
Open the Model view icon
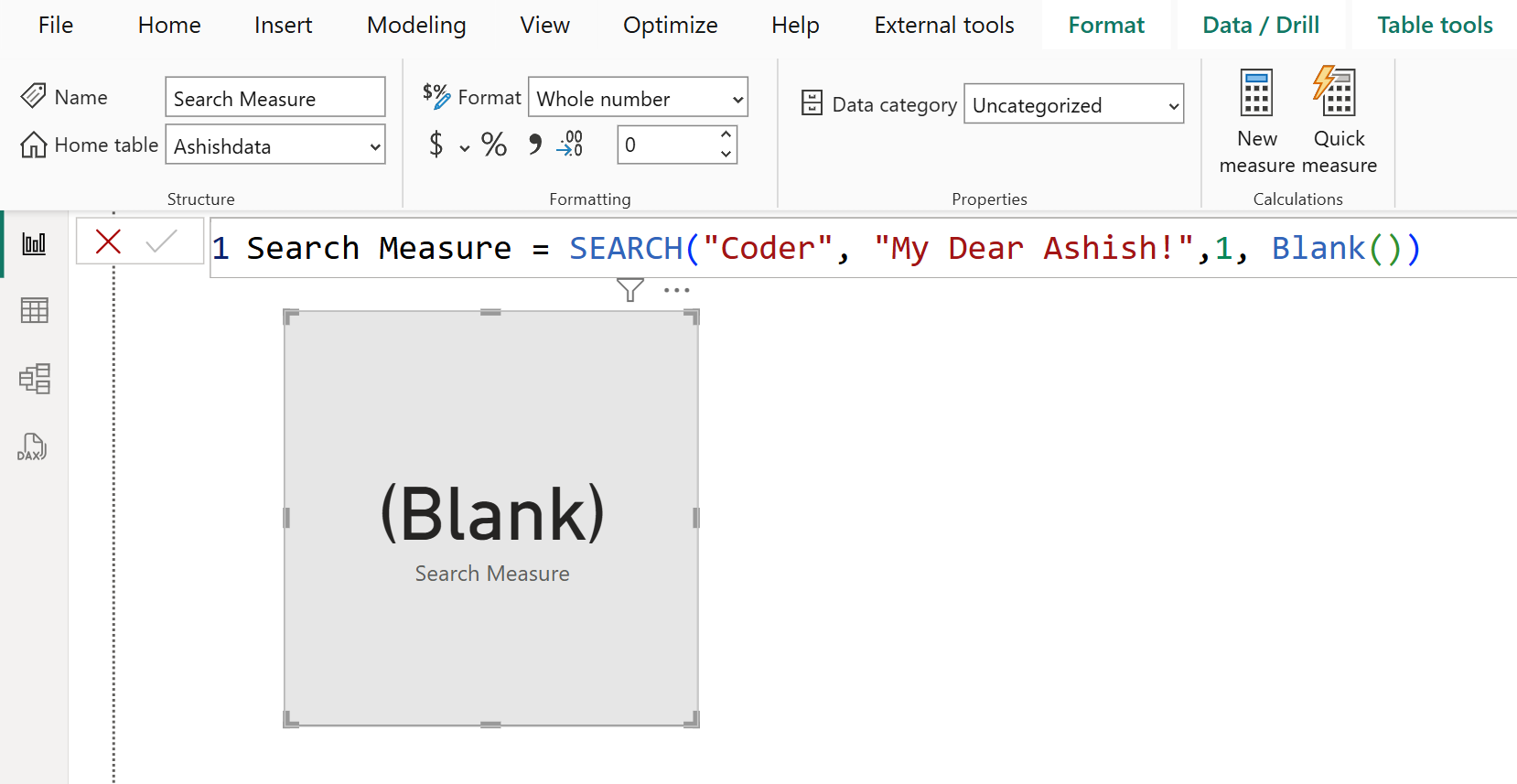coord(34,378)
